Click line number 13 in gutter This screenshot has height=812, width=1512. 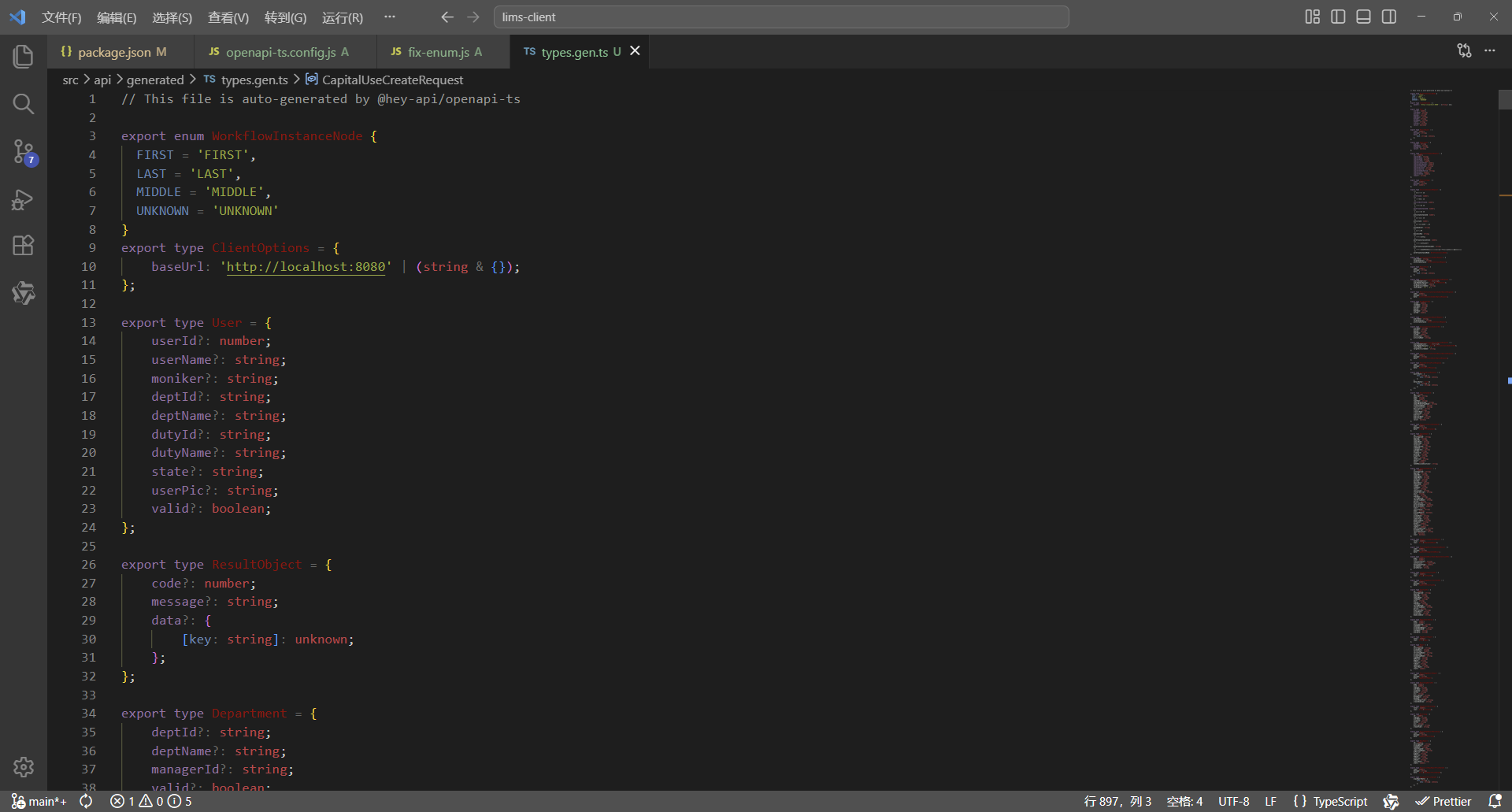point(88,323)
